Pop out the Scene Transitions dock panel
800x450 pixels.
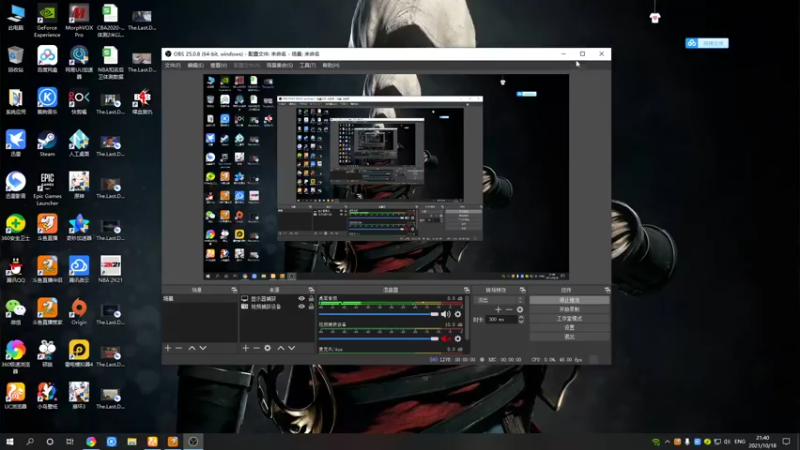[522, 290]
